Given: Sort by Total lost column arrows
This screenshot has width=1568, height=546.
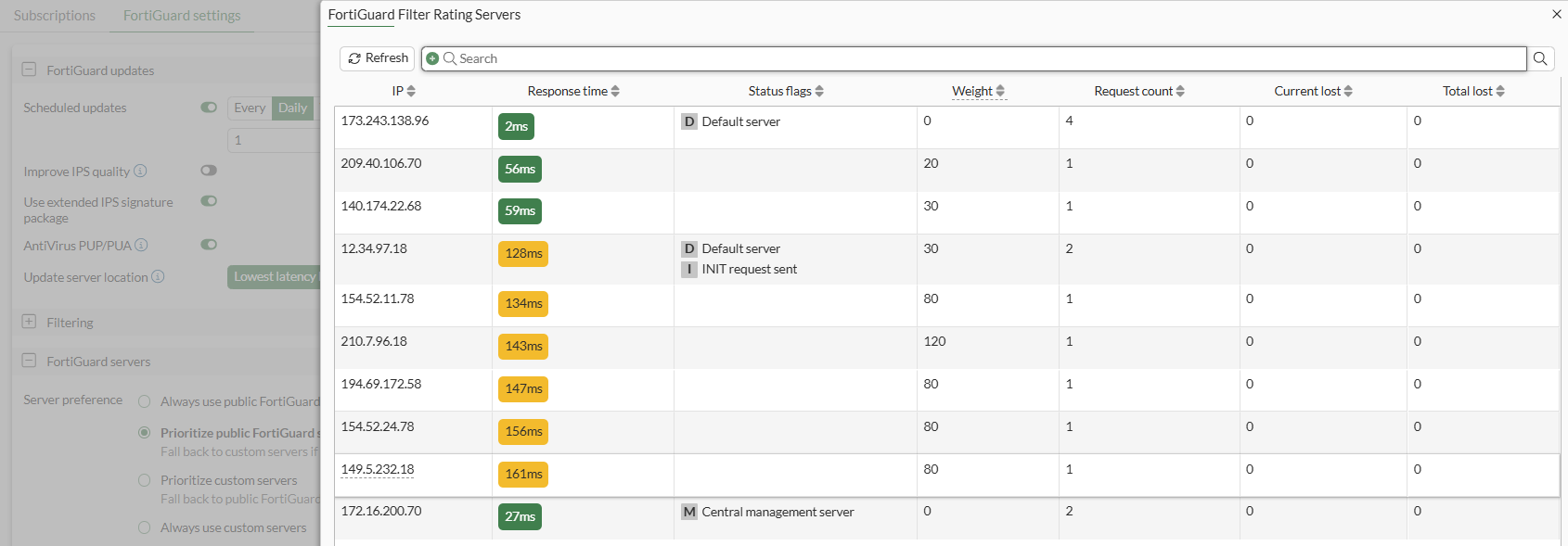Looking at the screenshot, I should pyautogui.click(x=1500, y=91).
